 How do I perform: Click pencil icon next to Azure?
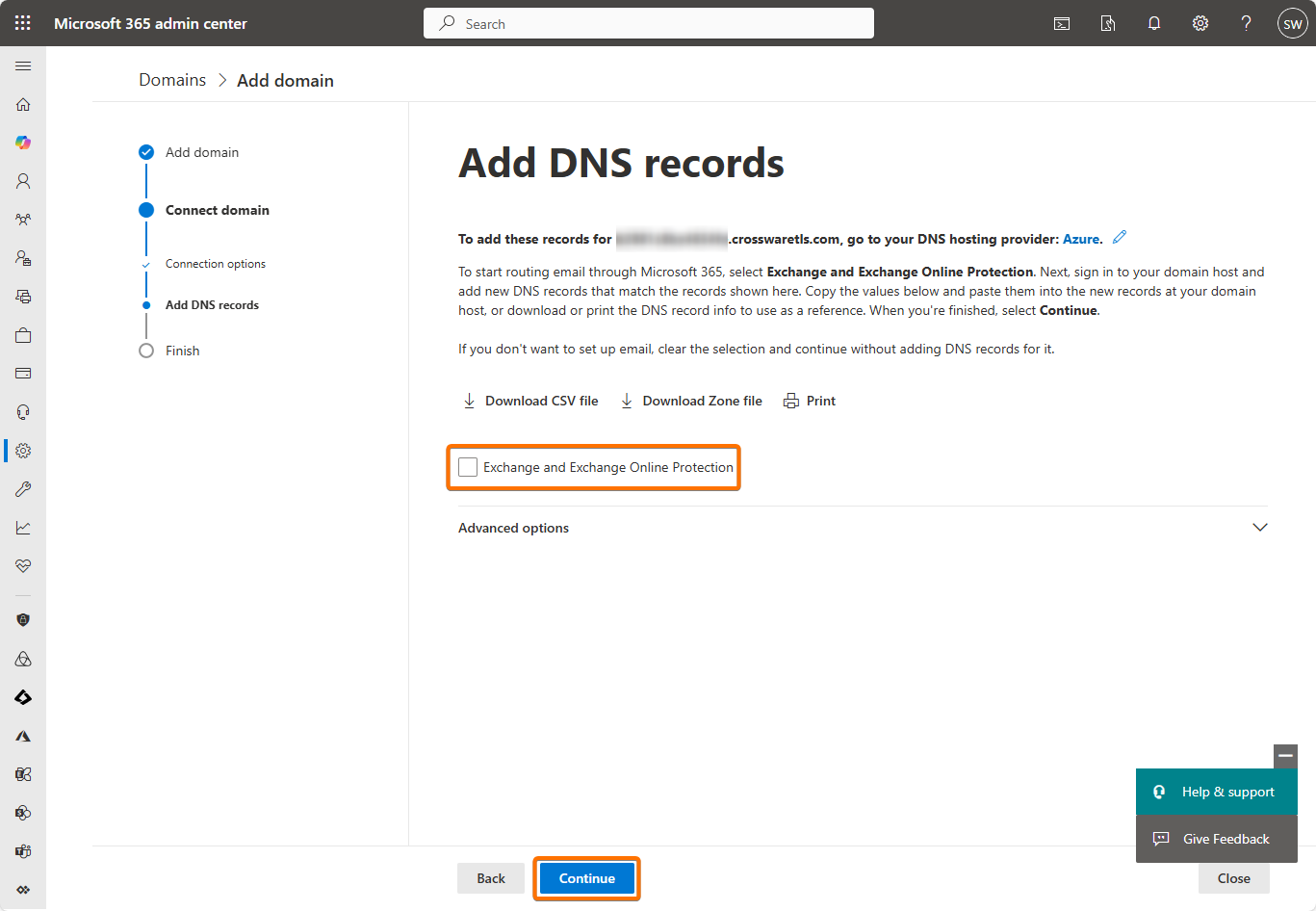[1120, 237]
